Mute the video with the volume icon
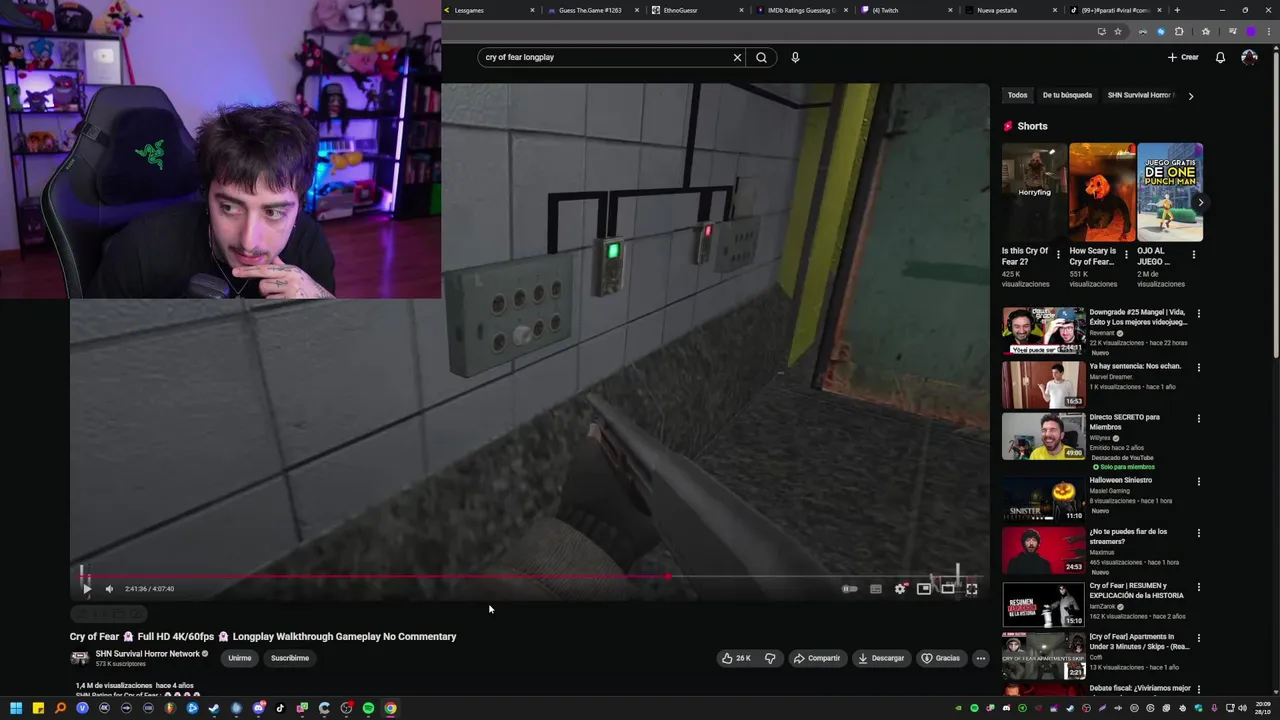 (x=109, y=589)
